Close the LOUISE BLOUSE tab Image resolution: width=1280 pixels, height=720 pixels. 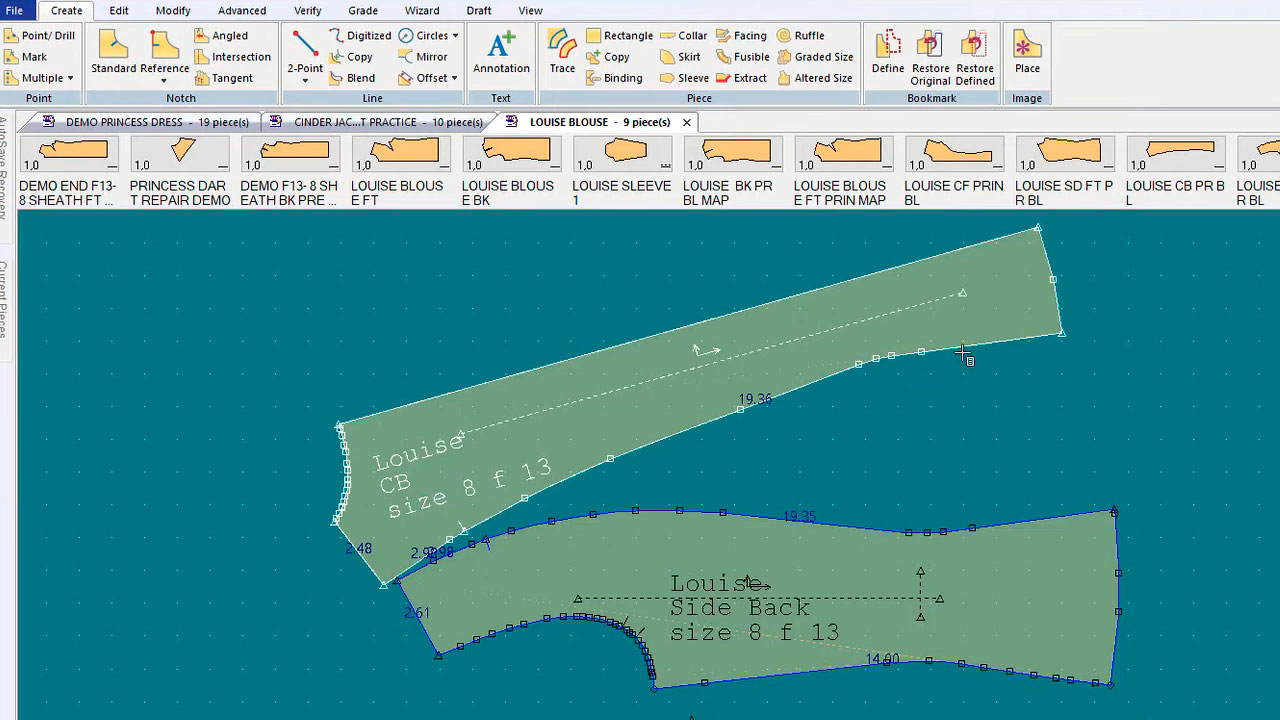coord(687,122)
